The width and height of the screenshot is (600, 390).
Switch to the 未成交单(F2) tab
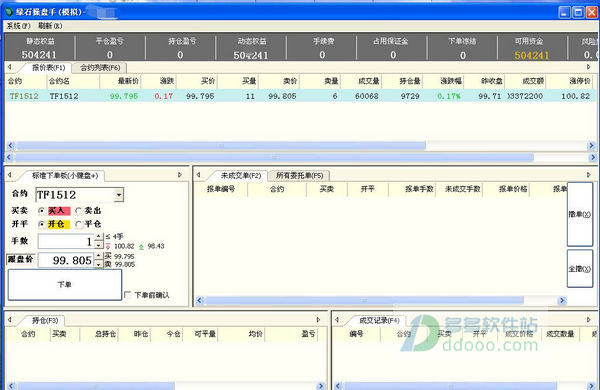tap(241, 175)
